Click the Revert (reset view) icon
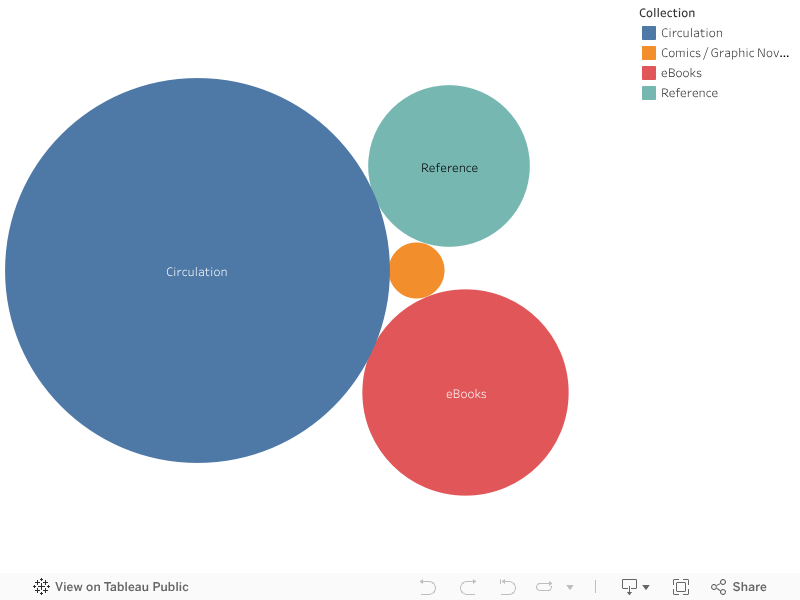The image size is (800, 600). click(508, 587)
